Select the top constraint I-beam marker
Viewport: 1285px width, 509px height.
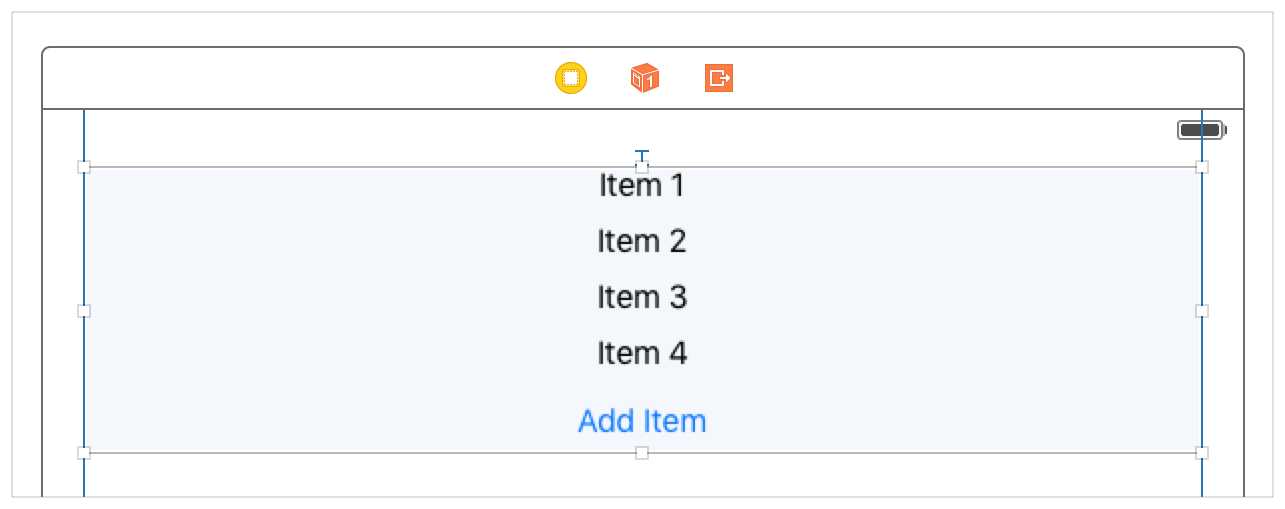point(642,155)
